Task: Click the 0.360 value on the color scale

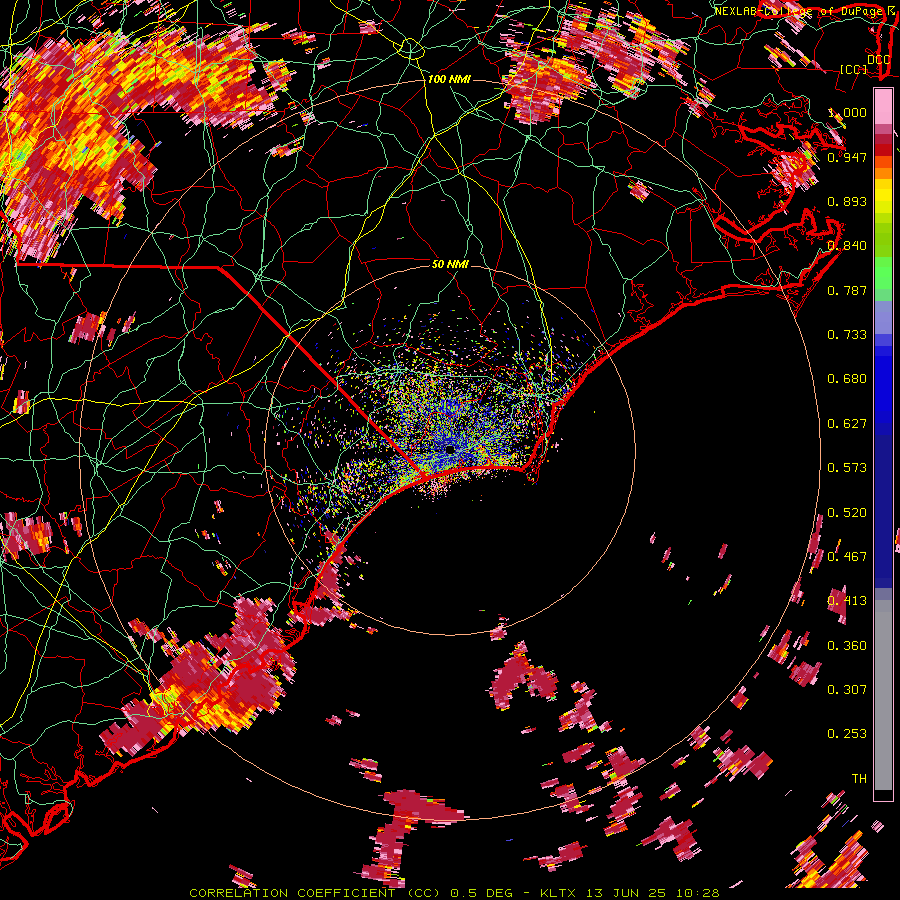Action: (847, 646)
